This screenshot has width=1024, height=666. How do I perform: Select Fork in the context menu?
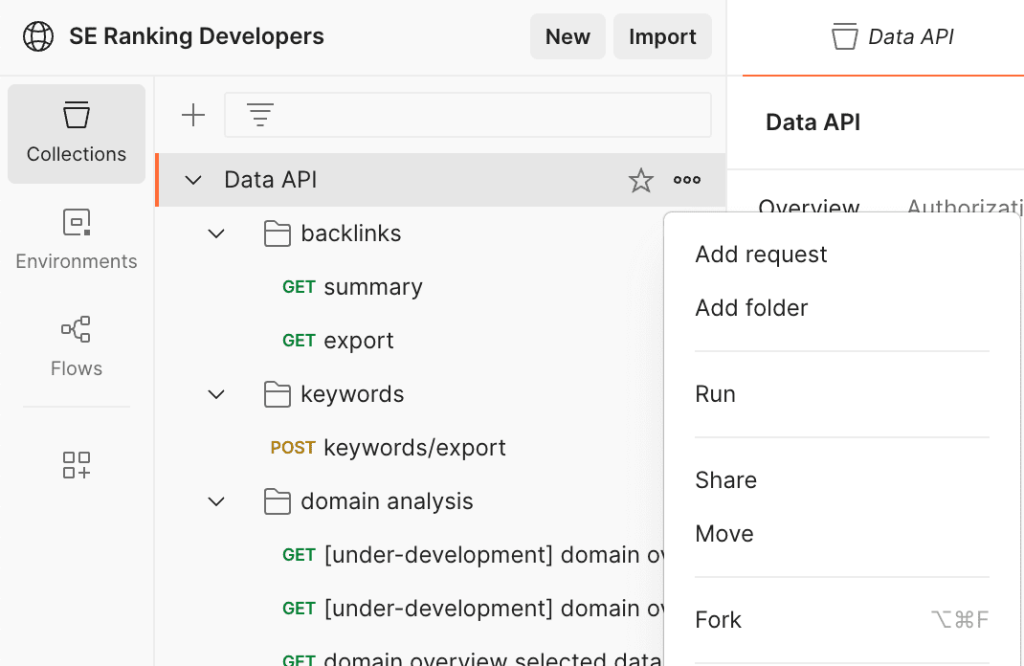pos(842,620)
